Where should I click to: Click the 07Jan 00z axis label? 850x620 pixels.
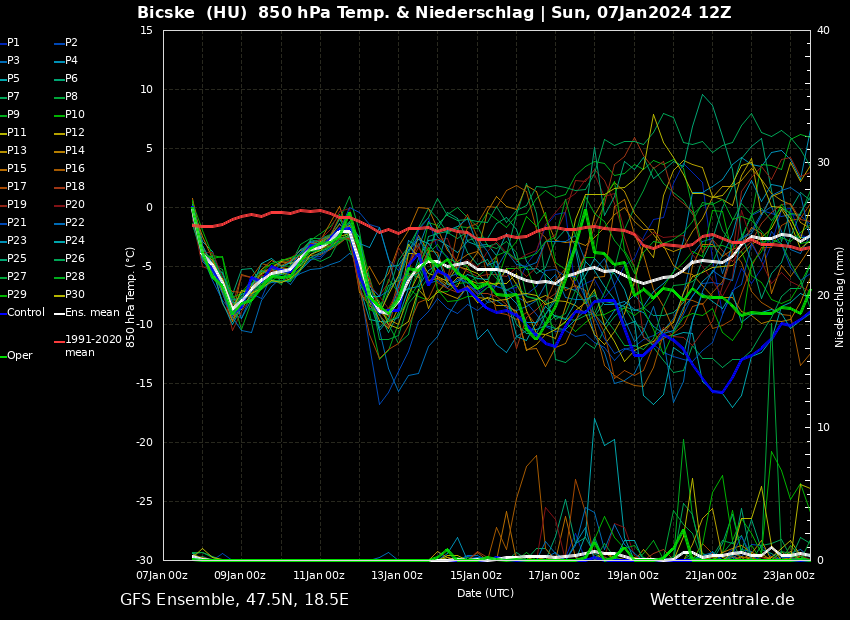click(x=162, y=575)
